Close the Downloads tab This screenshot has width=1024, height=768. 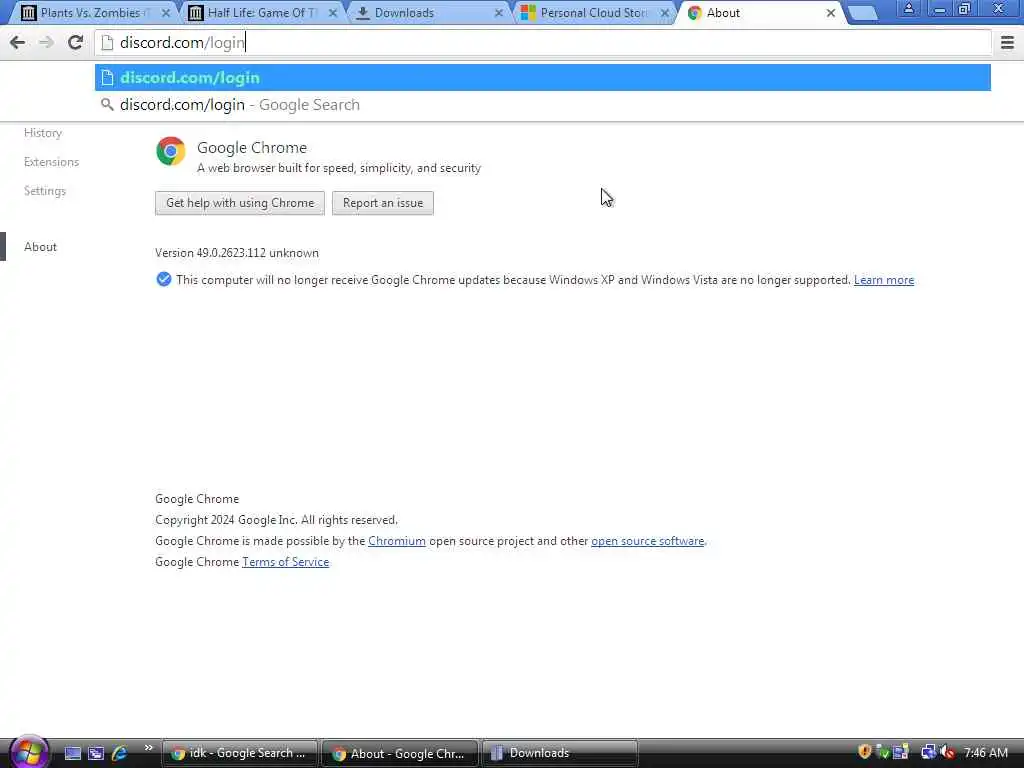point(499,12)
